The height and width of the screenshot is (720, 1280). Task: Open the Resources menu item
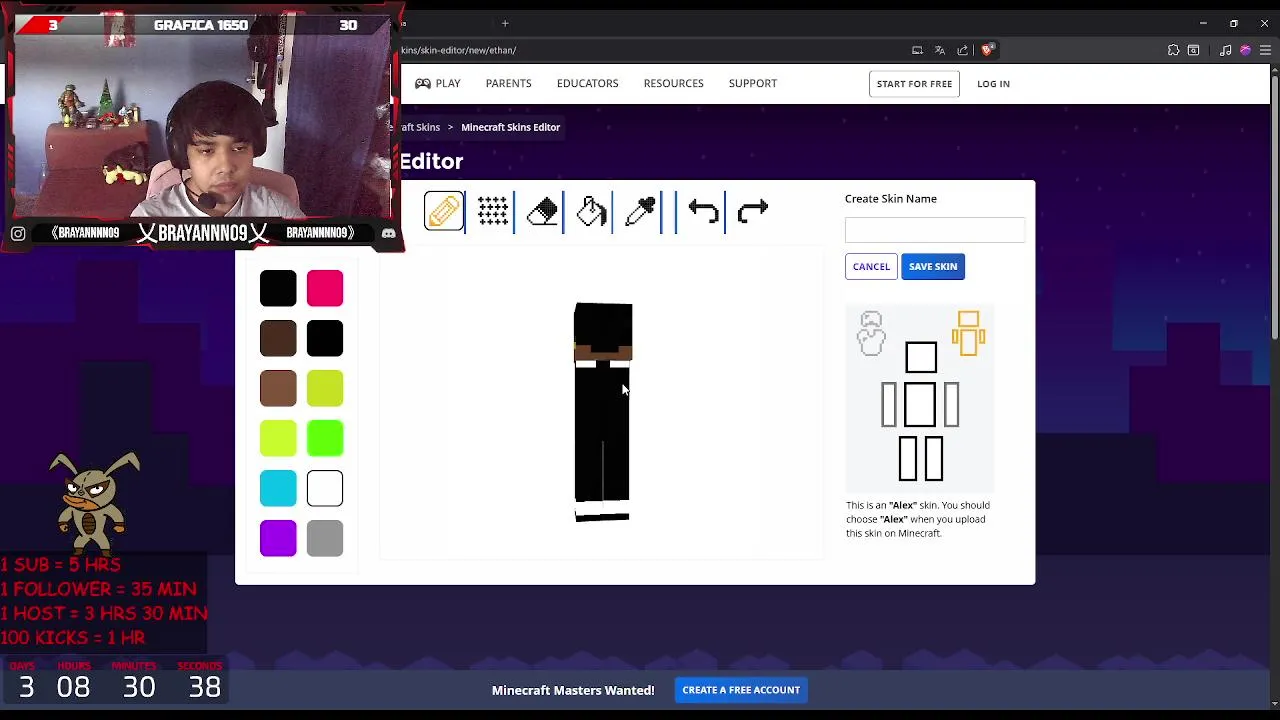click(673, 83)
